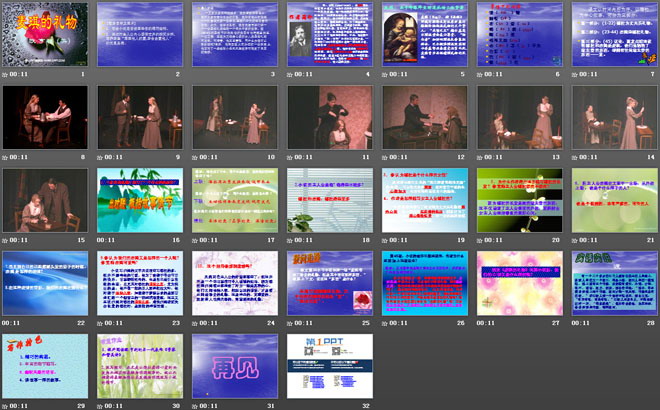Click the transition star icon under slide 7
Screen dimensions: 660x410
(574, 75)
